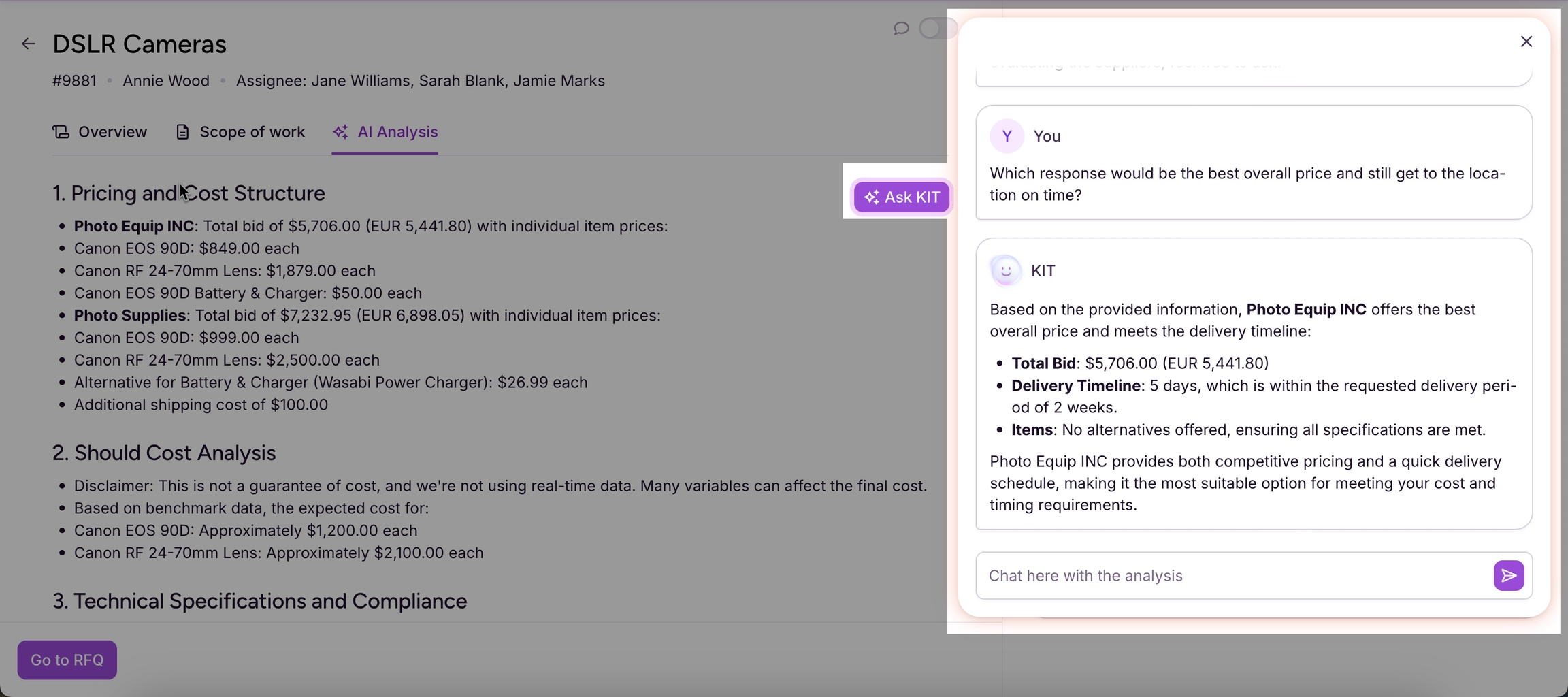Switch to the Overview tab
The image size is (1568, 697).
tap(100, 132)
